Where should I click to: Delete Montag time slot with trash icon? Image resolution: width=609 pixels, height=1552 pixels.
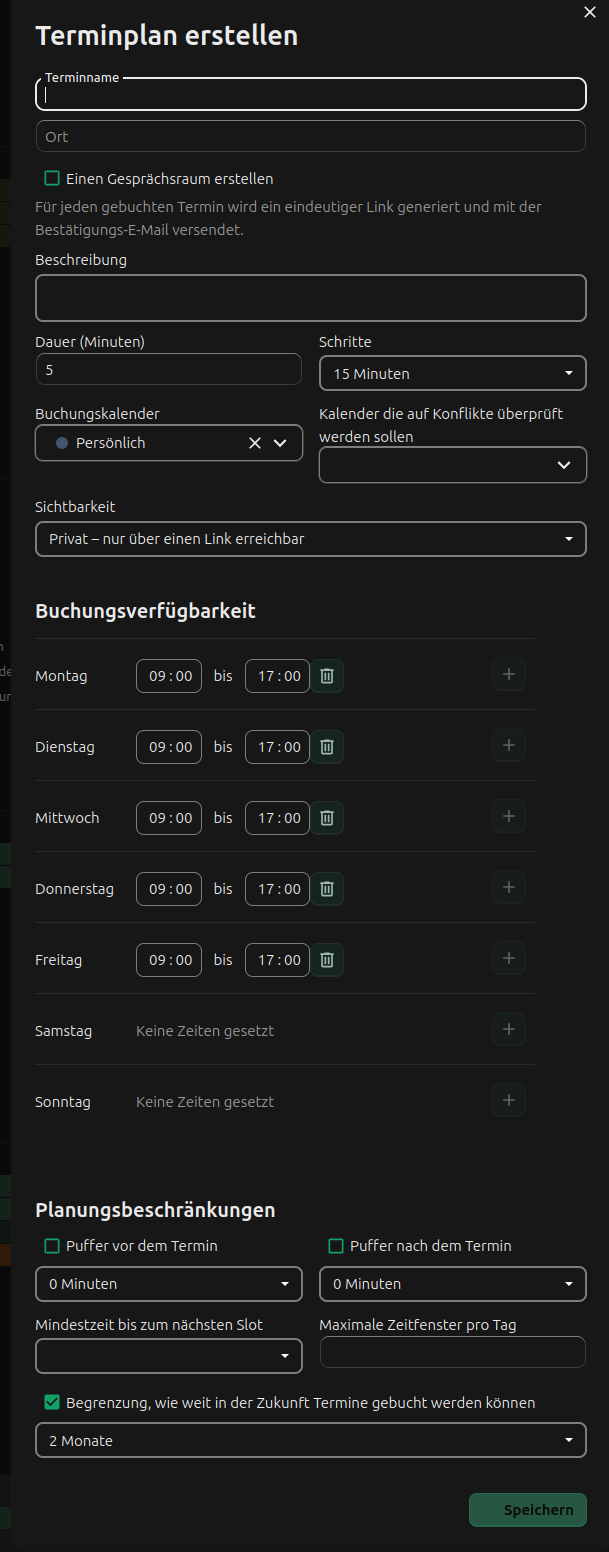point(327,676)
